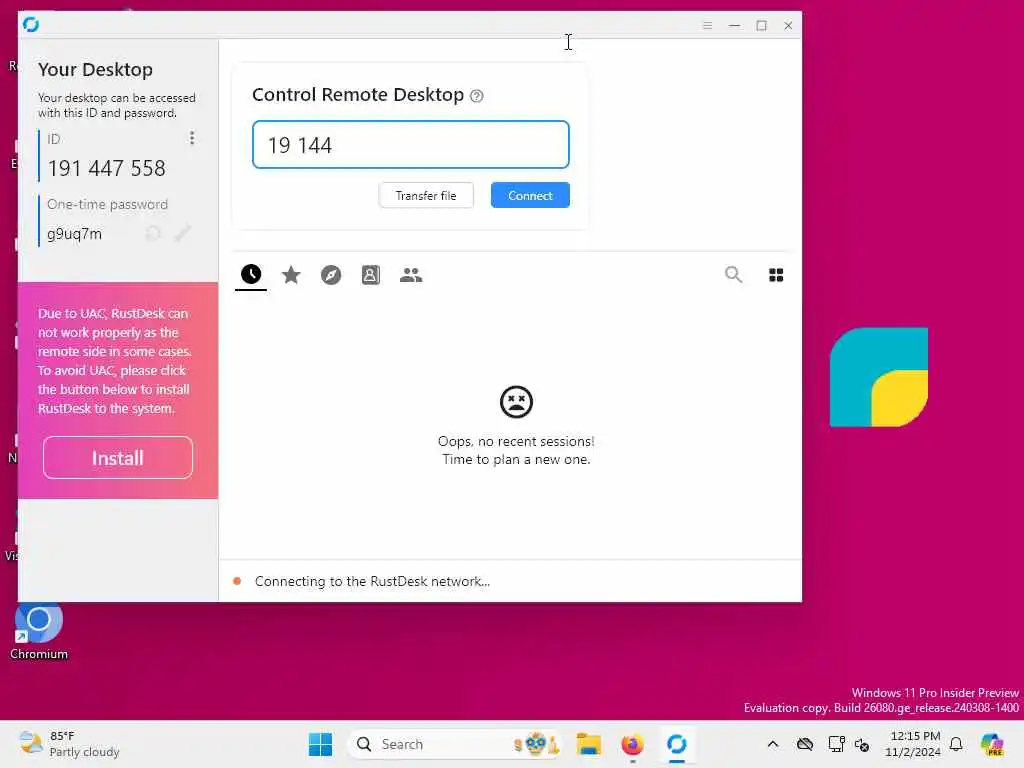Change peer view with the grid icon
1024x768 pixels.
tap(776, 275)
